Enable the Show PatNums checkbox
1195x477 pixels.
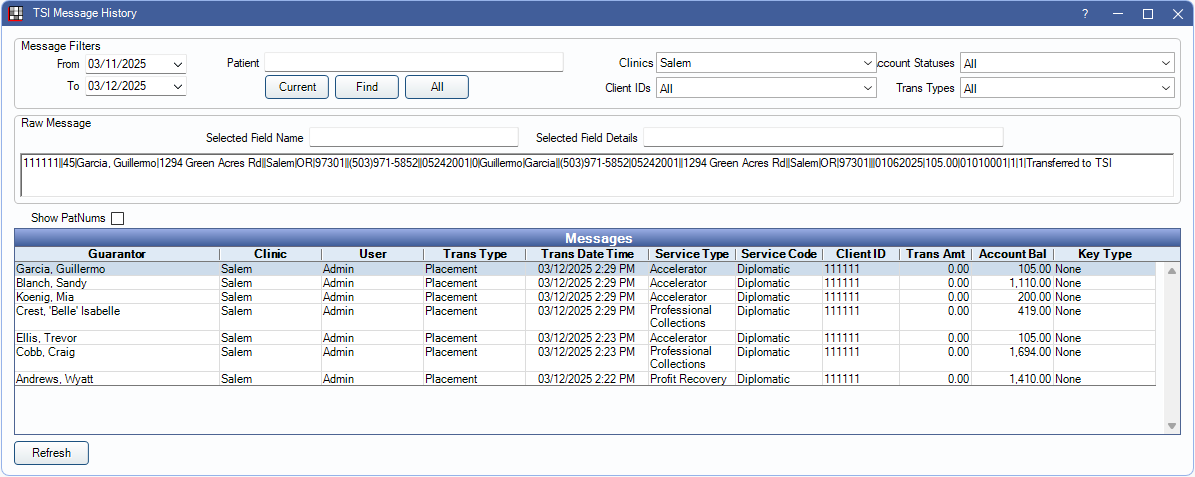[x=118, y=218]
